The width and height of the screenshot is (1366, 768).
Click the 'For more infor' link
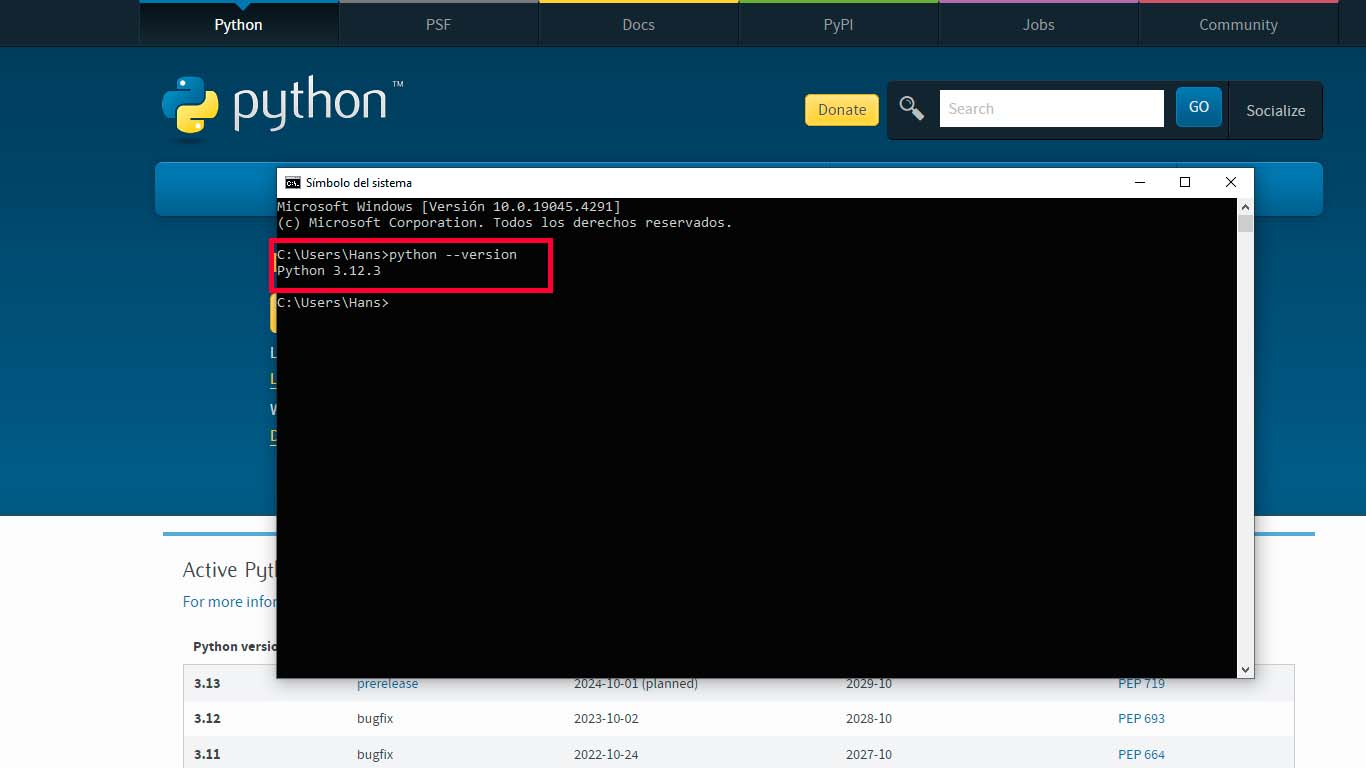click(229, 602)
